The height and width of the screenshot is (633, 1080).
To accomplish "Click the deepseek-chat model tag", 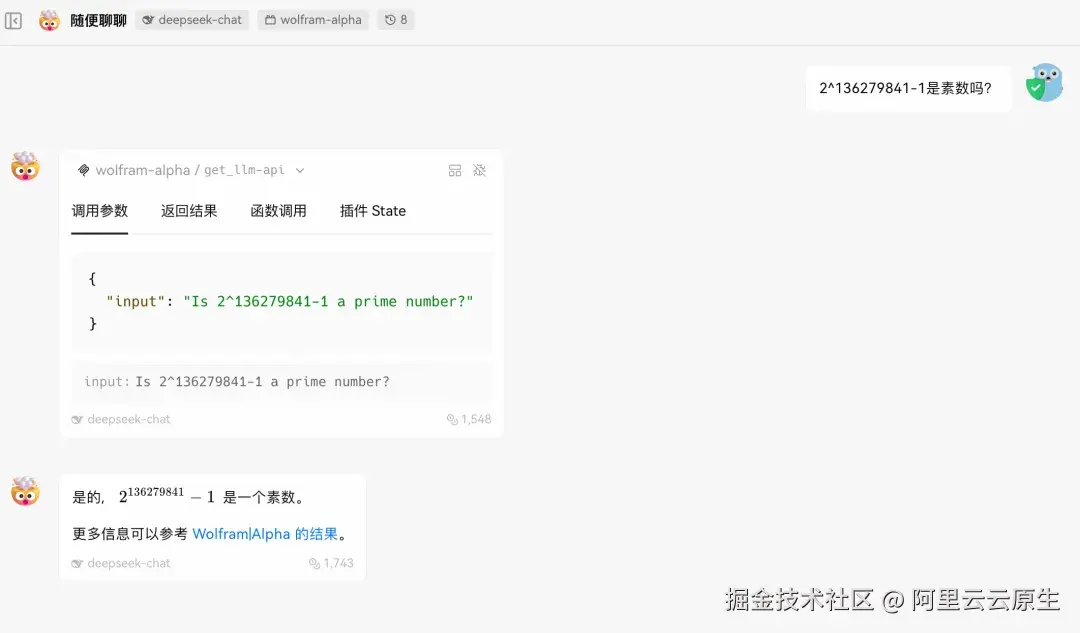I will (192, 19).
